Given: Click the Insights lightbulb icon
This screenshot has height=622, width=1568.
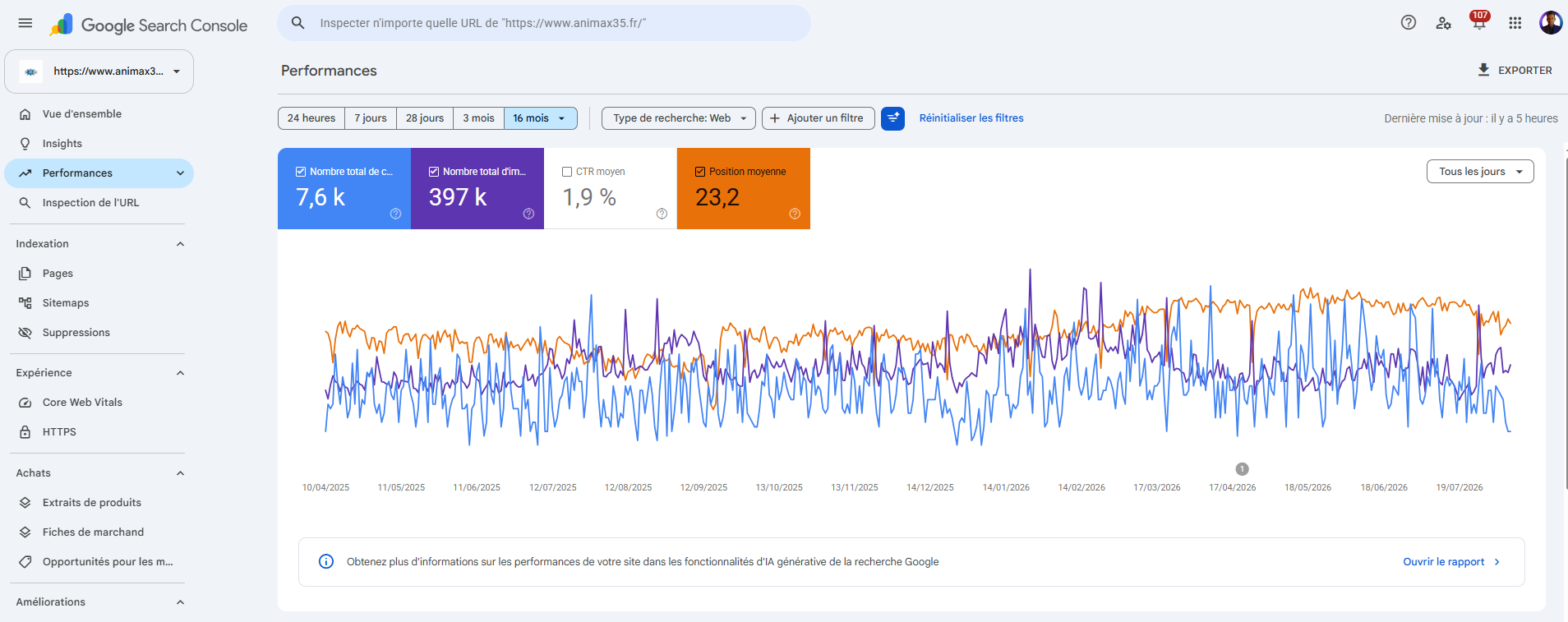Looking at the screenshot, I should (25, 144).
